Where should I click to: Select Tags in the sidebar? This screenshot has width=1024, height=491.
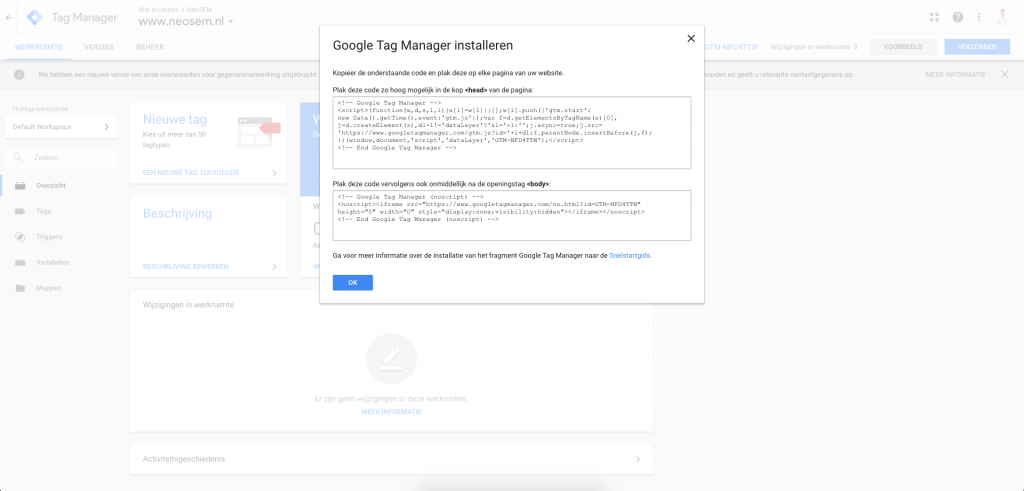coord(44,212)
